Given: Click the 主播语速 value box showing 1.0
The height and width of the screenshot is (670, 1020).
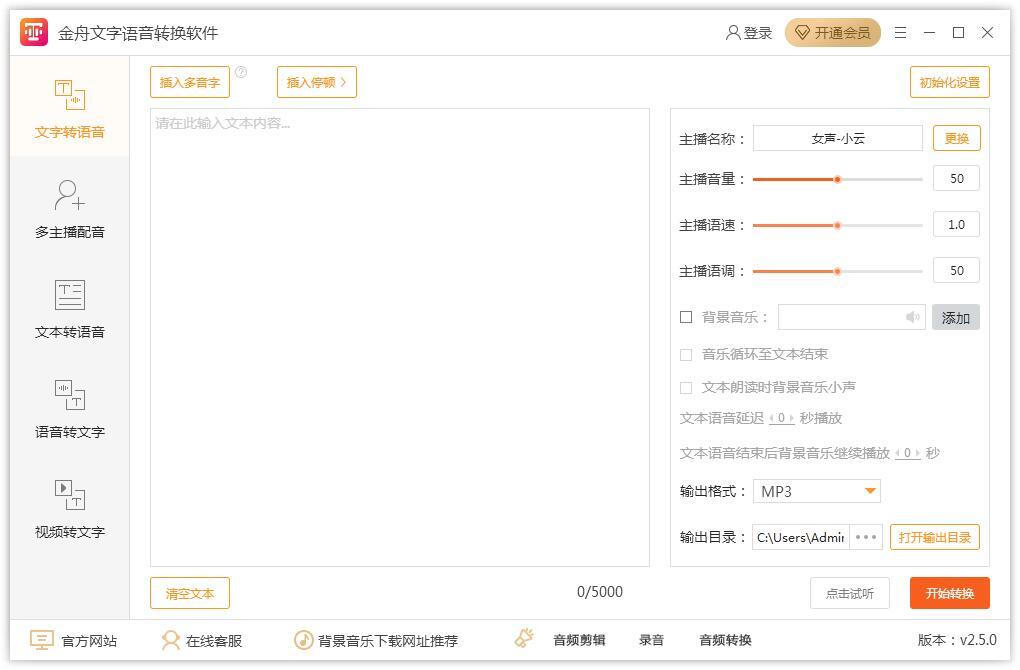Looking at the screenshot, I should pyautogui.click(x=956, y=224).
